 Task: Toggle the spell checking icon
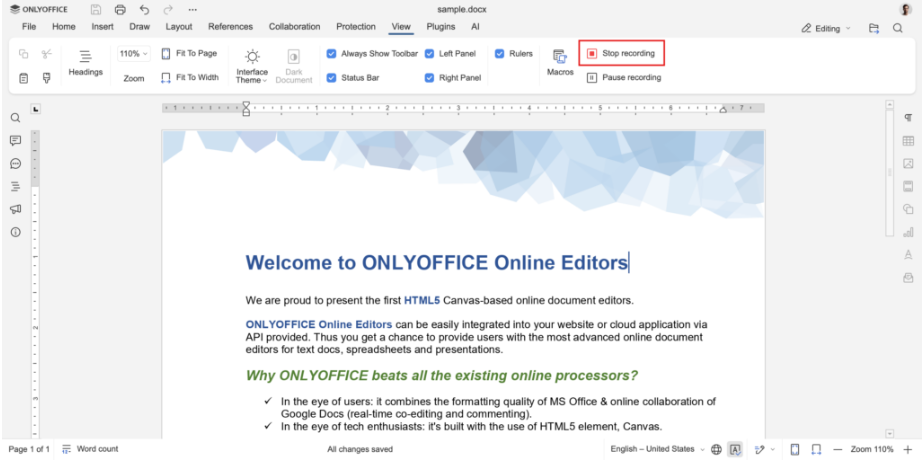coord(735,450)
